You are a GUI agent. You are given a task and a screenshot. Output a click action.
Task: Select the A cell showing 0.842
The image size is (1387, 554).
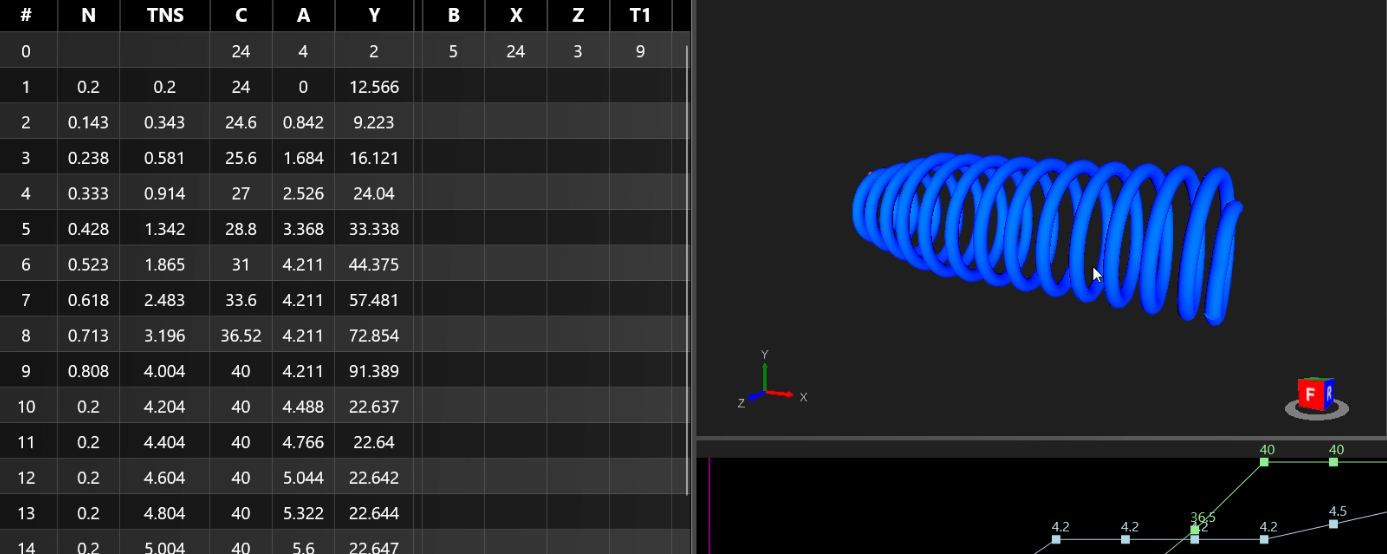coord(303,123)
